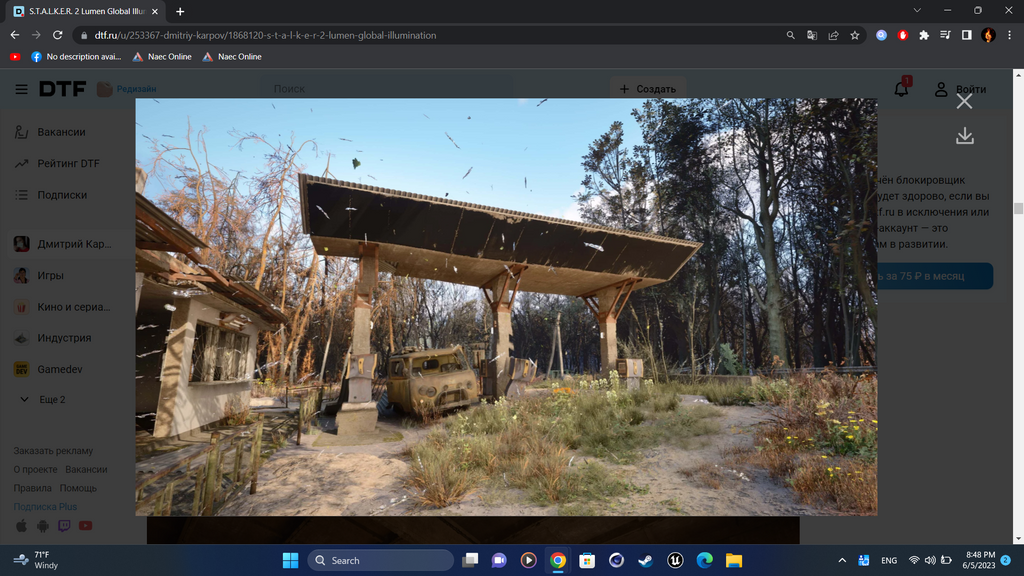Open the notifications bell
This screenshot has width=1024, height=576.
point(901,89)
